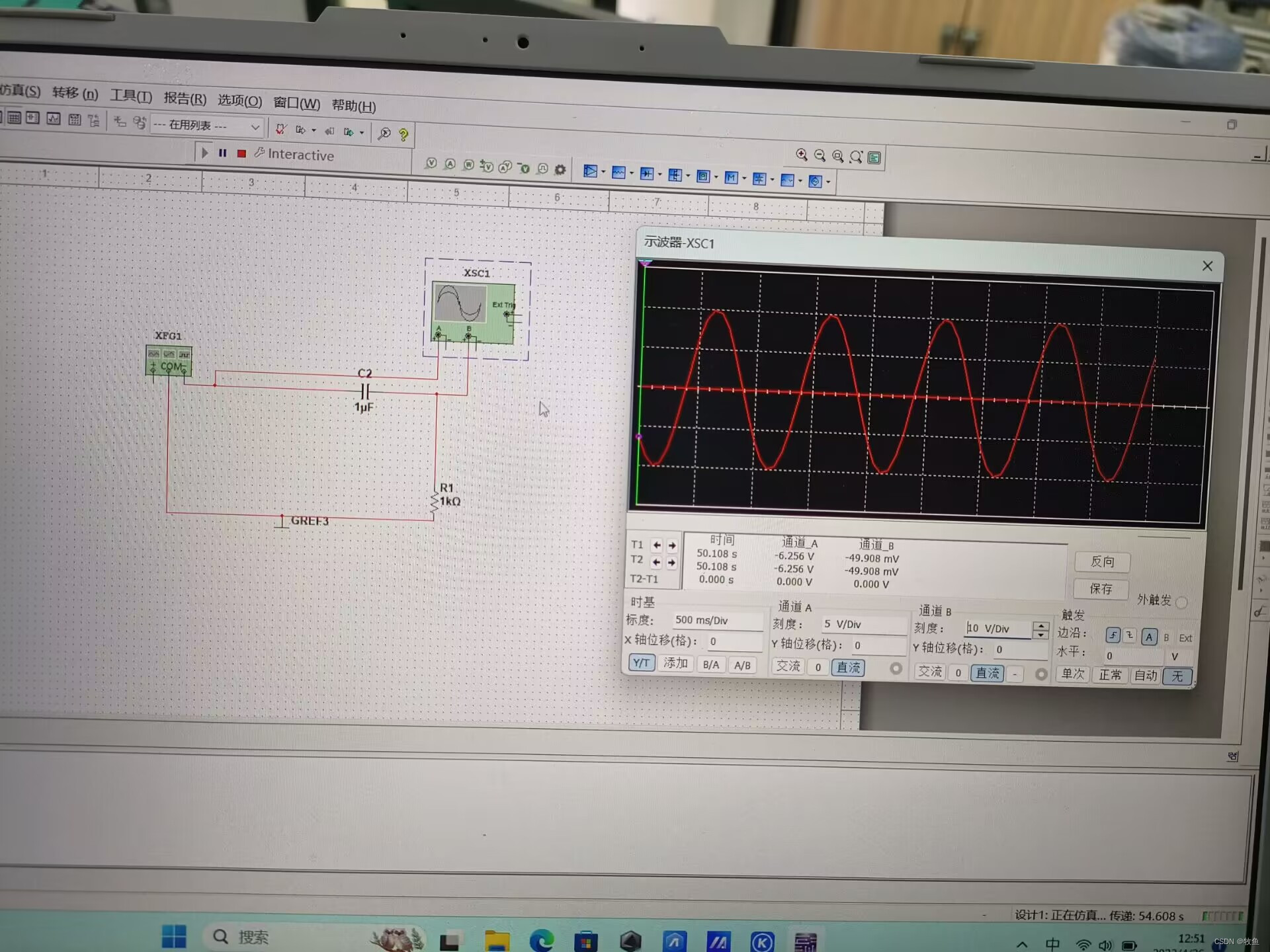Open the 窗口(W) window menu
This screenshot has height=952, width=1270.
point(297,103)
